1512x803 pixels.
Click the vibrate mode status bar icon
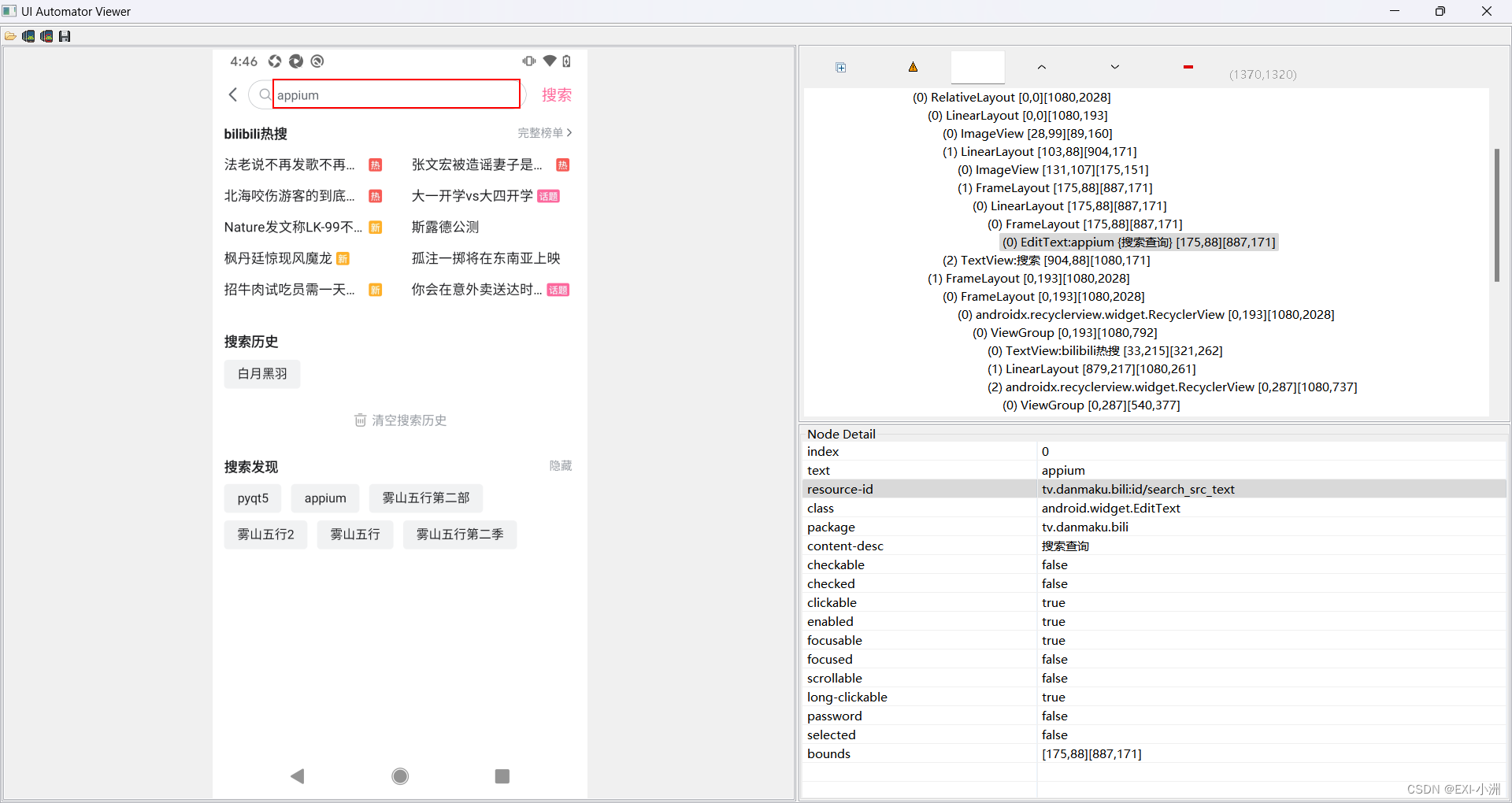click(529, 61)
